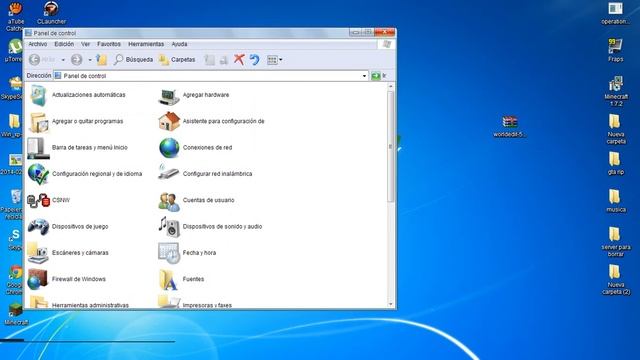Click the blue undo arrow icon
640x360 pixels.
tap(255, 60)
